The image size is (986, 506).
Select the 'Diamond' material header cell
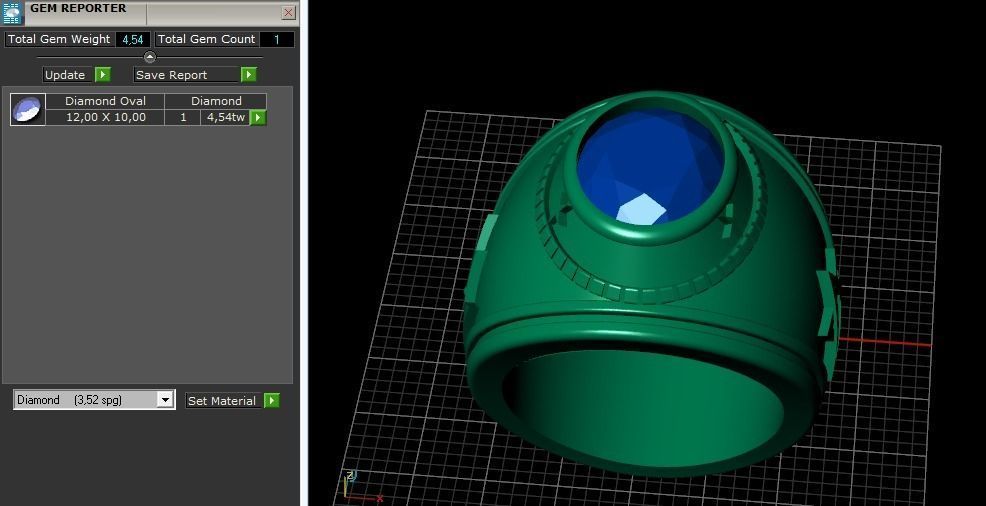pos(216,101)
